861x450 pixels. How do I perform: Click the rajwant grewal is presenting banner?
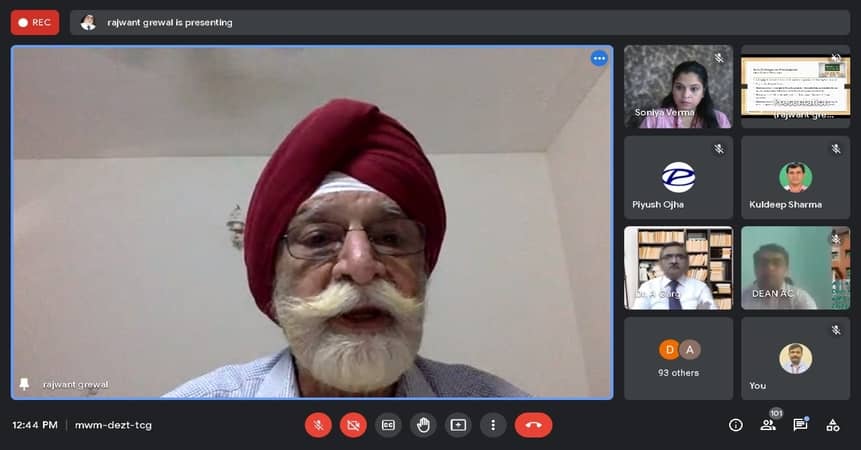[x=170, y=22]
